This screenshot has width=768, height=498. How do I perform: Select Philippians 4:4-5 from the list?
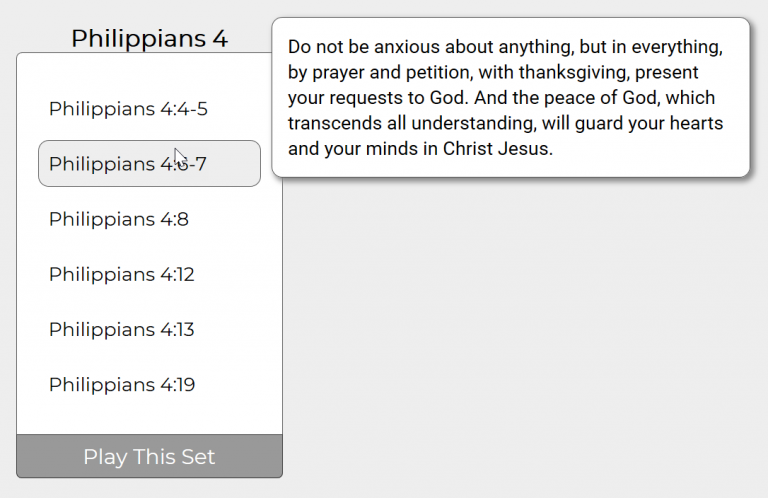[x=128, y=109]
